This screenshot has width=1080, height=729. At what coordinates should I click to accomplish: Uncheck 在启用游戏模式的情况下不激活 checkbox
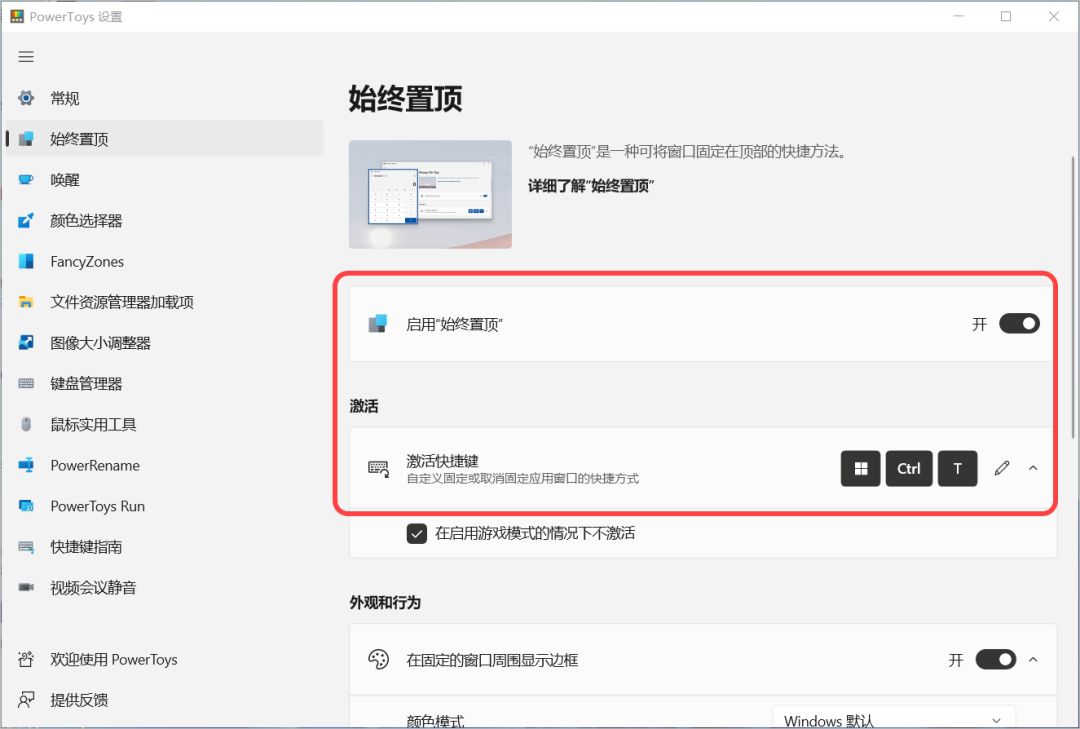point(417,533)
